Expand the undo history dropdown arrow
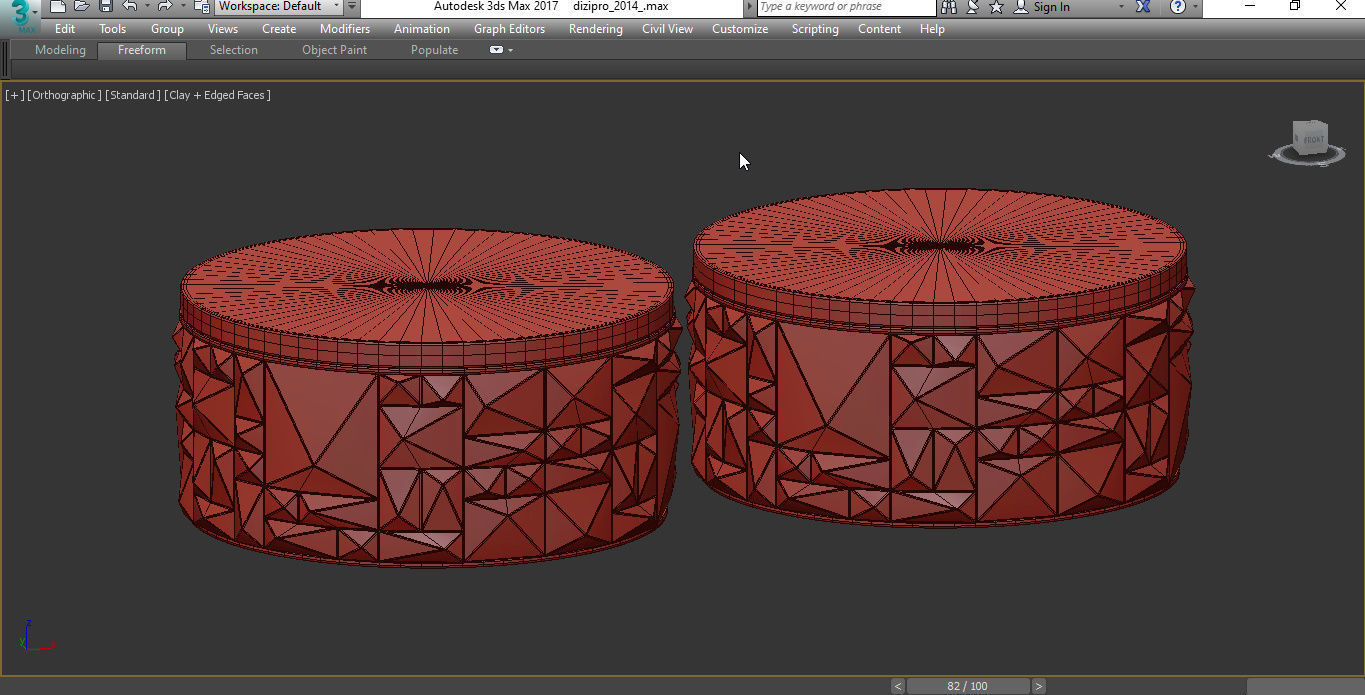The width and height of the screenshot is (1365, 695). [147, 6]
